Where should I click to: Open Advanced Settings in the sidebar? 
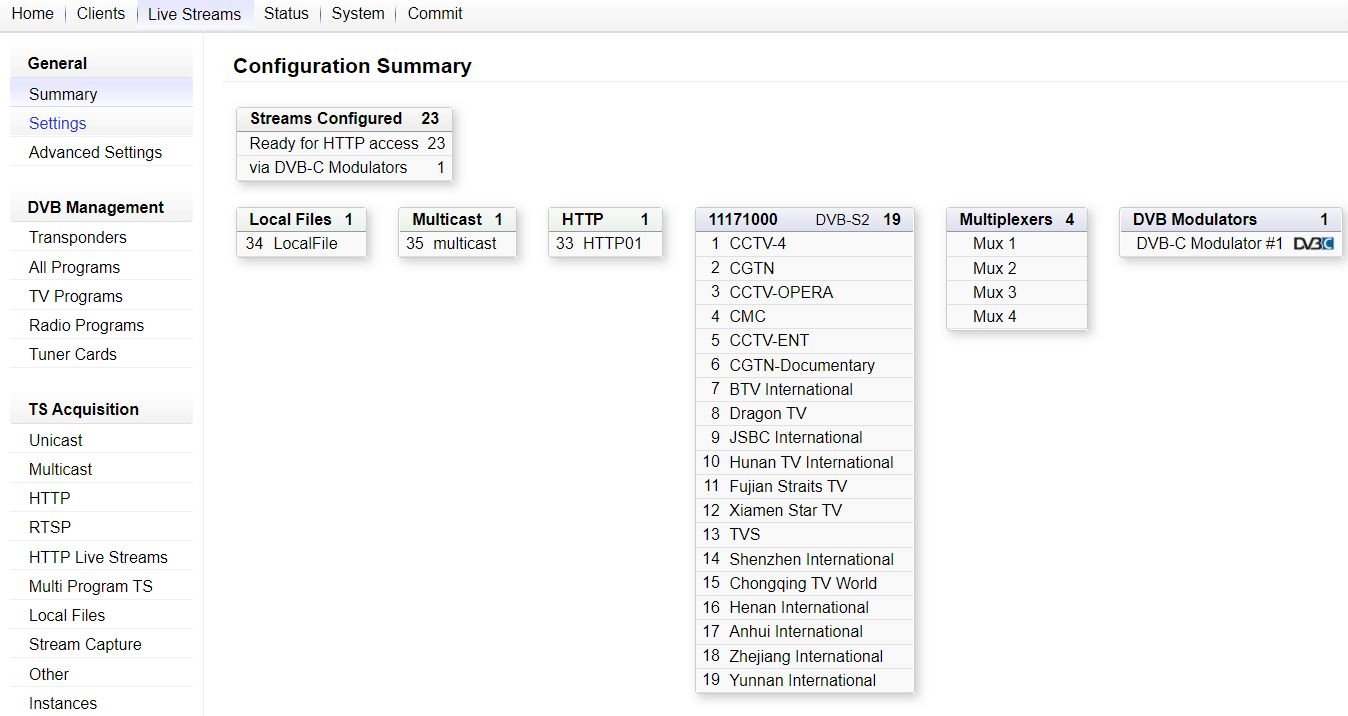pos(95,152)
